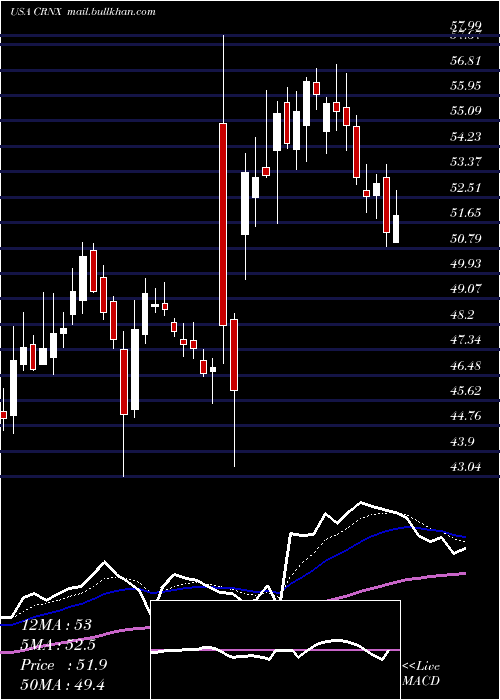Click the 48.2 price axis label

pos(462,314)
